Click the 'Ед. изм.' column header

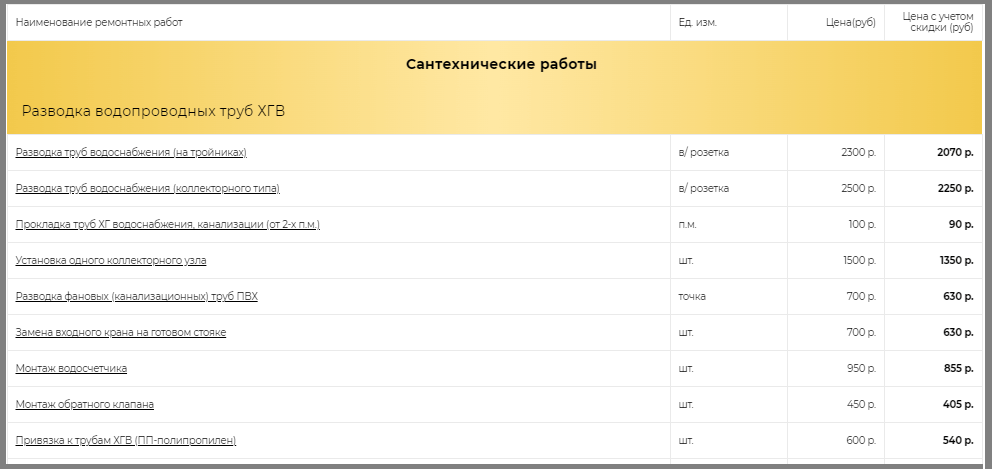coord(697,23)
